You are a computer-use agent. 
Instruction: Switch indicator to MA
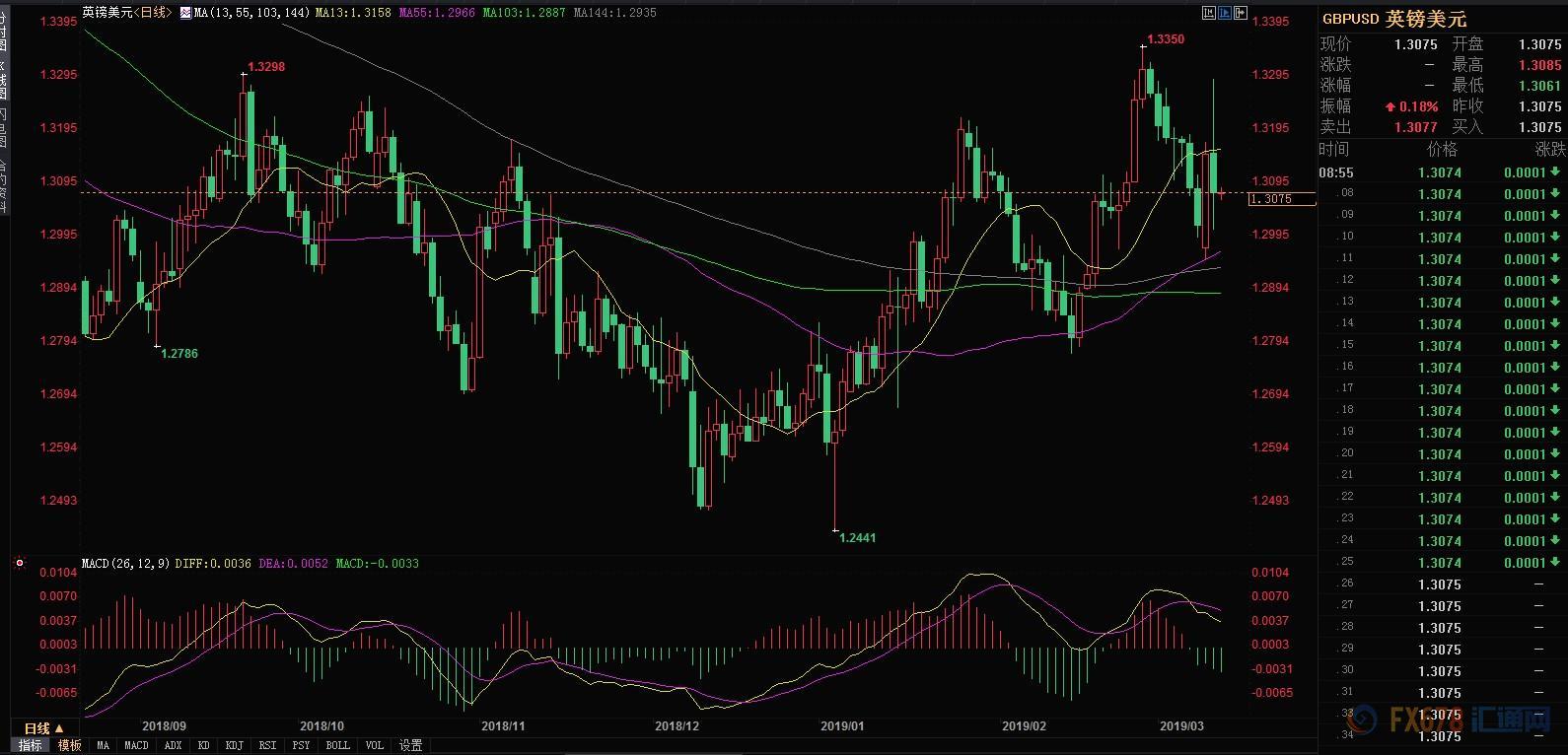coord(103,745)
